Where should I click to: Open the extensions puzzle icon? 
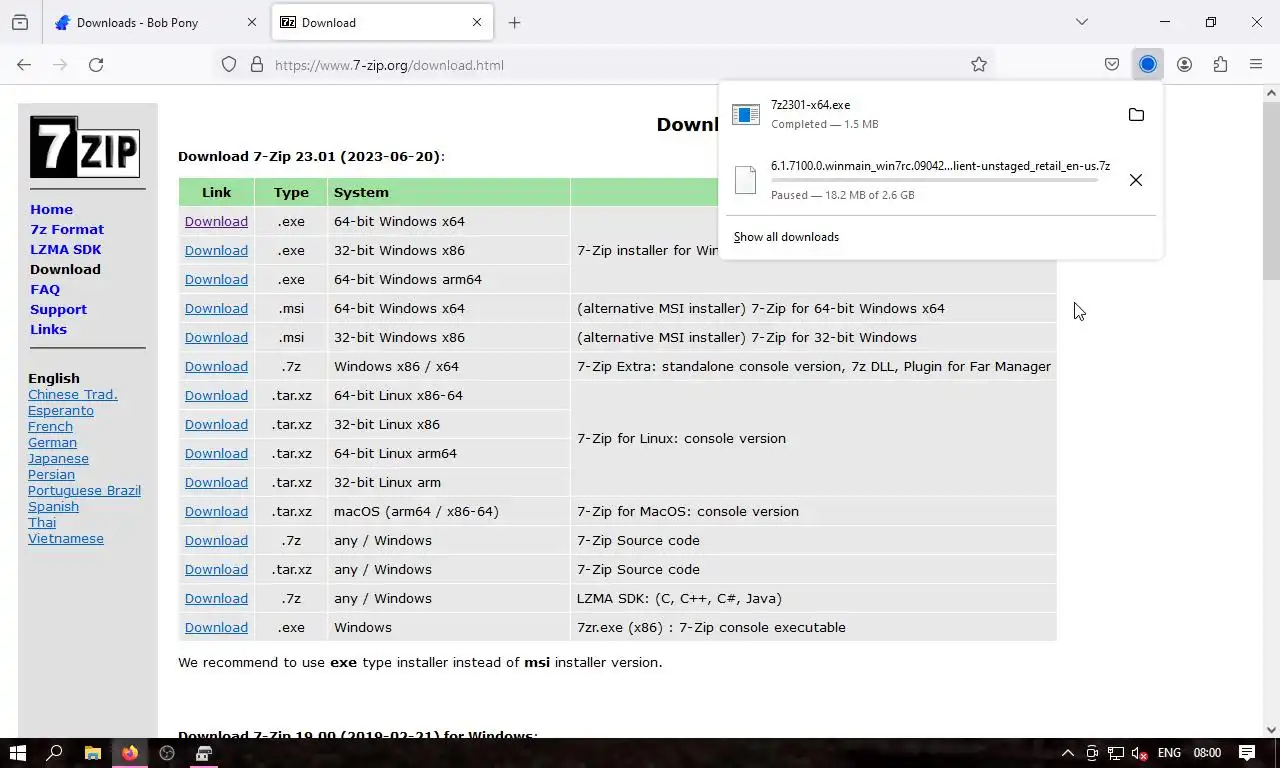pos(1220,65)
